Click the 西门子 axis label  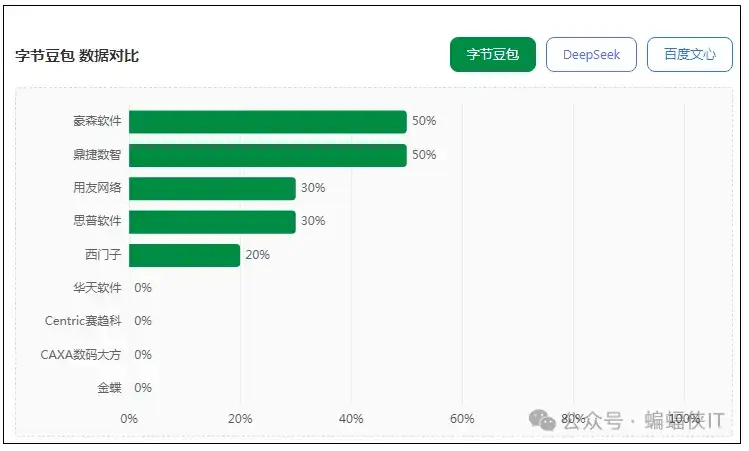click(x=103, y=255)
